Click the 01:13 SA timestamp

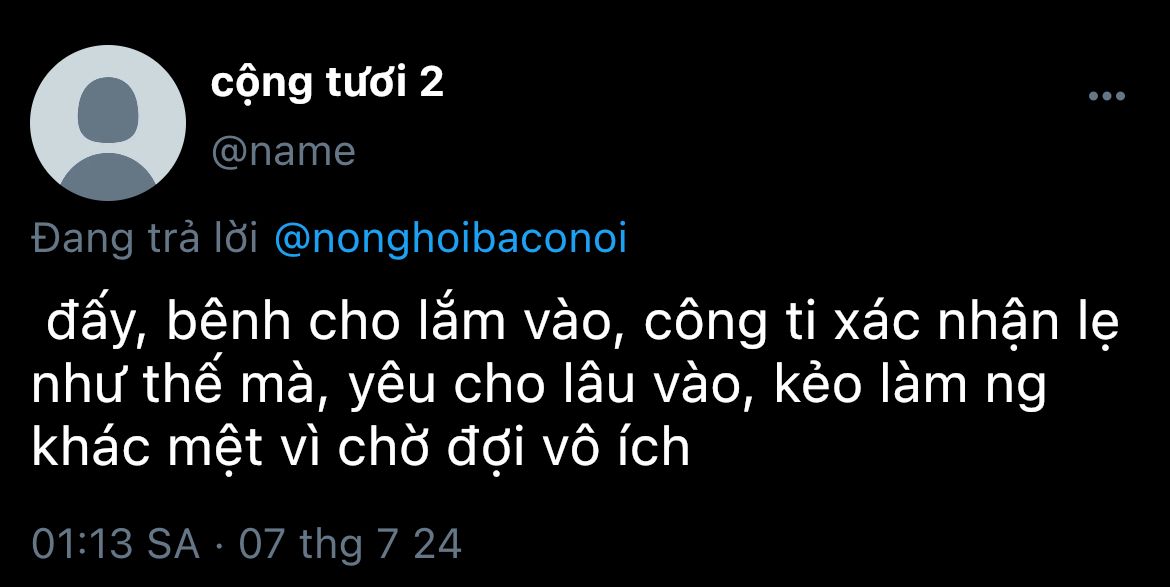click(x=116, y=544)
